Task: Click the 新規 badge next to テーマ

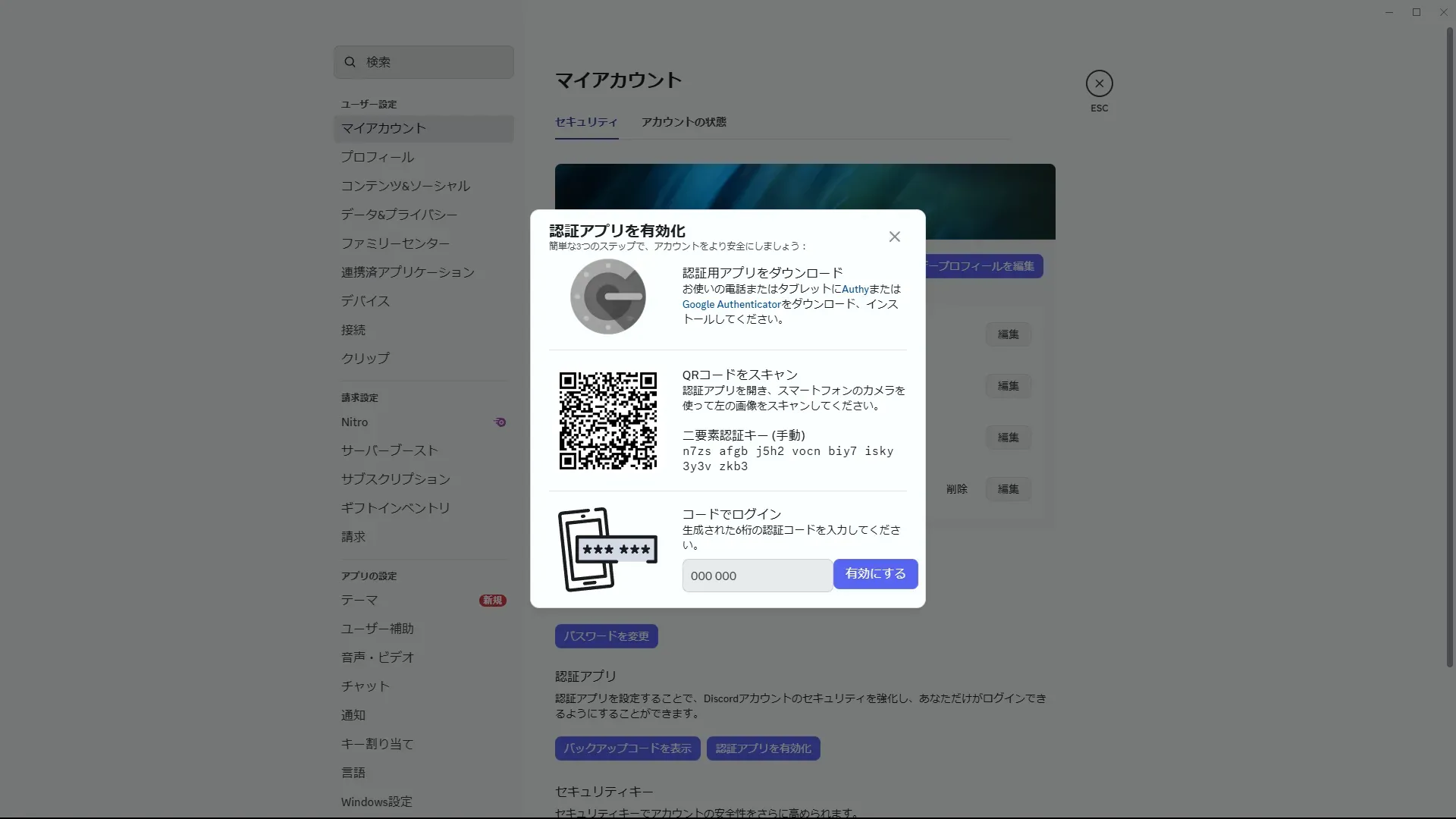Action: 492,601
